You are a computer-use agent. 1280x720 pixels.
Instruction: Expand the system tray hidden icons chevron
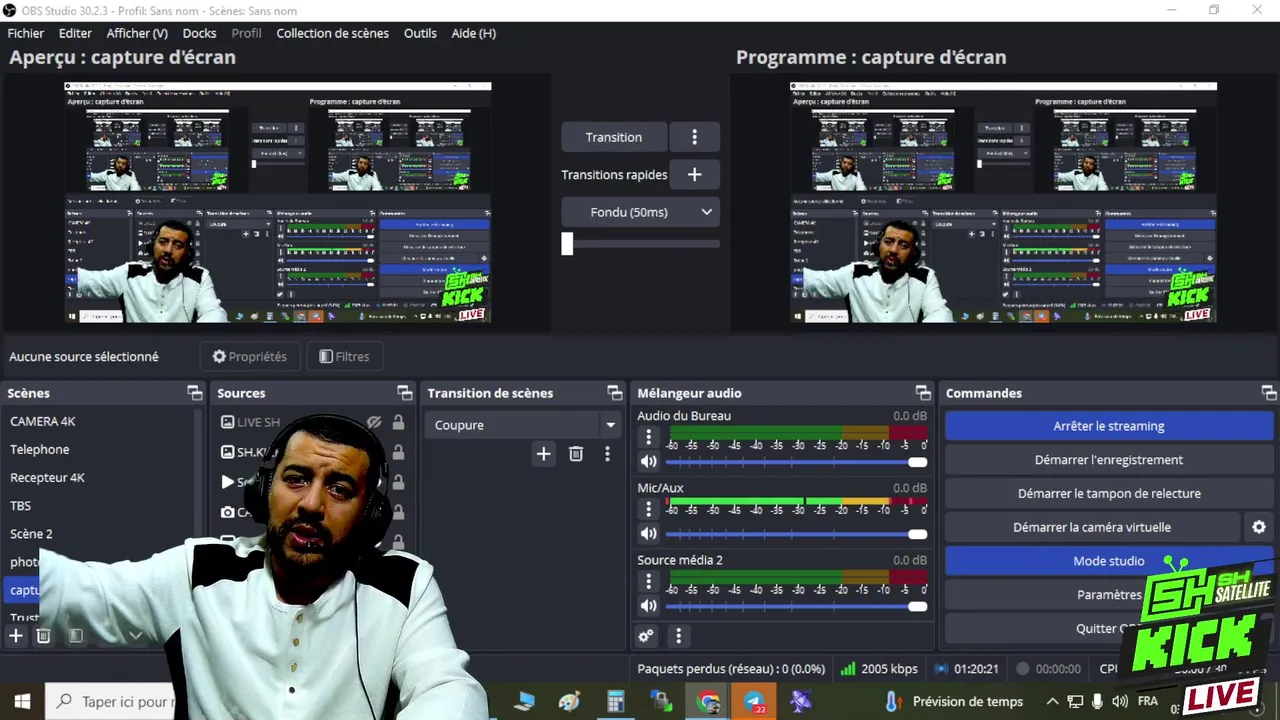click(x=1052, y=701)
